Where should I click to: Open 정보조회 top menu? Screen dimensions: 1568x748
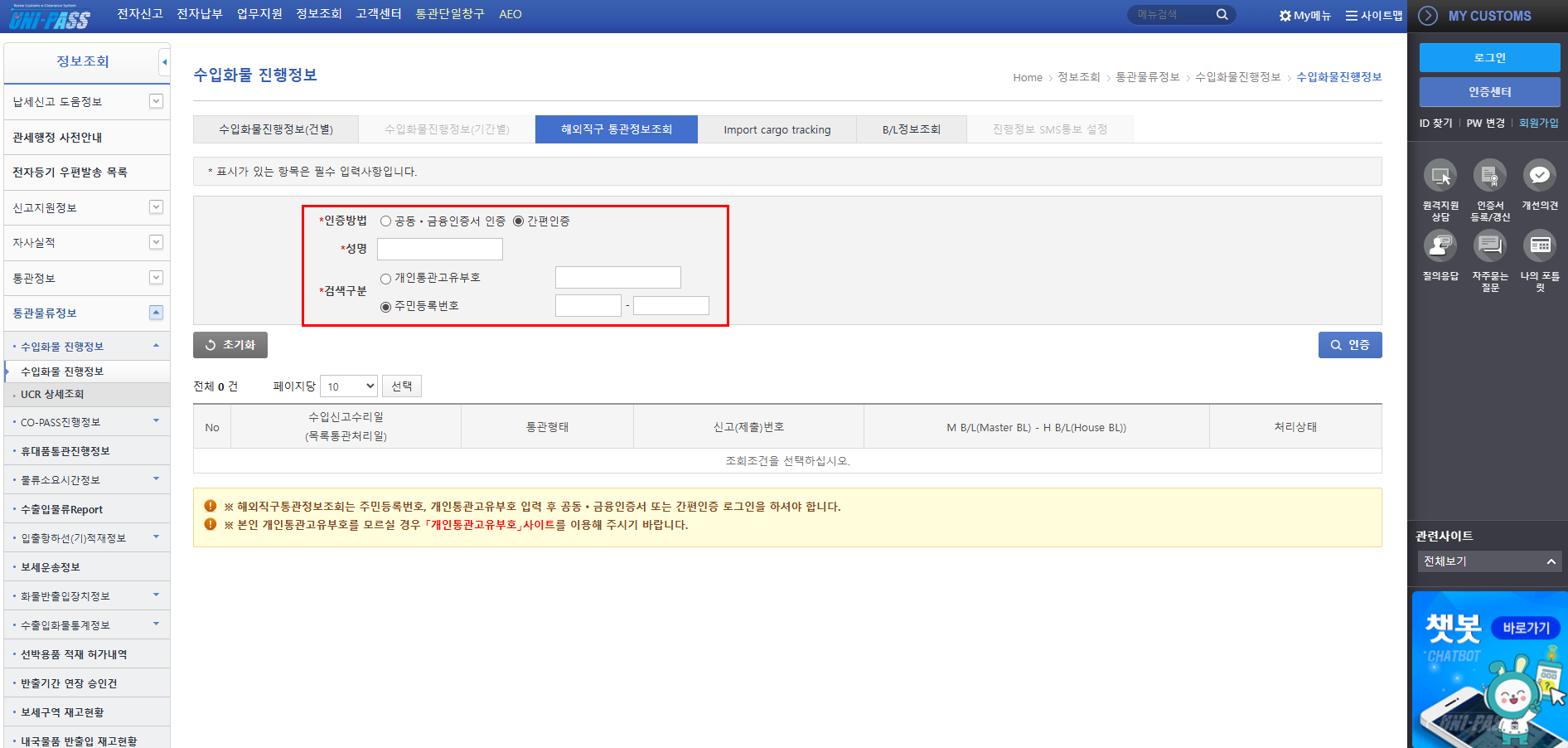point(319,14)
